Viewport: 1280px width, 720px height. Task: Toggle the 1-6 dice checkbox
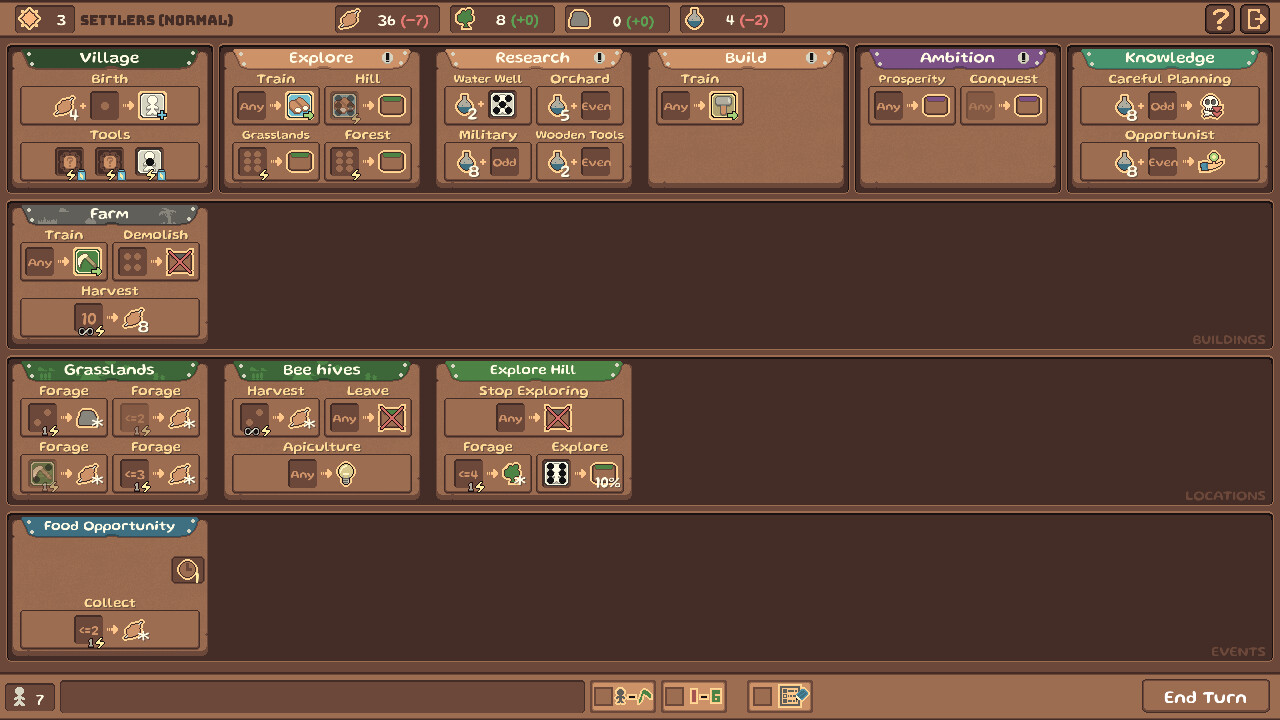694,696
